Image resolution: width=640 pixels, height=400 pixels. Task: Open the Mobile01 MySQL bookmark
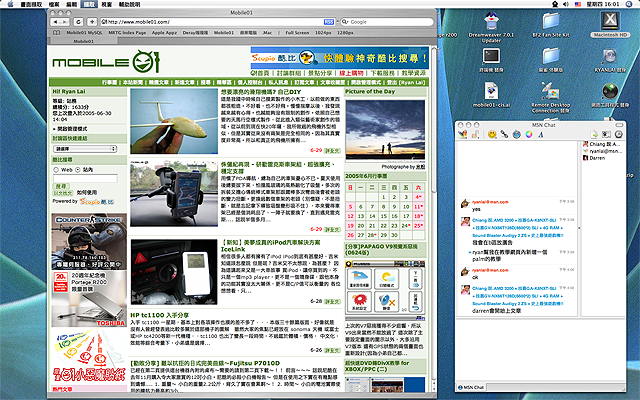pyautogui.click(x=84, y=33)
